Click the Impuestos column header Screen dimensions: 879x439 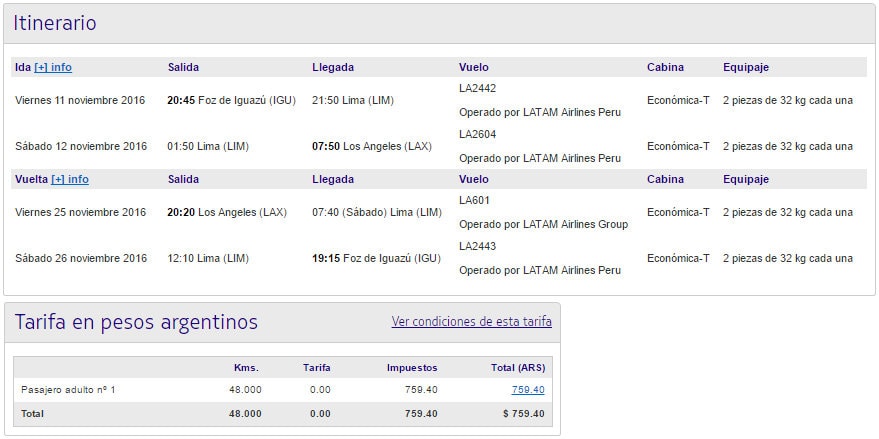(x=412, y=368)
